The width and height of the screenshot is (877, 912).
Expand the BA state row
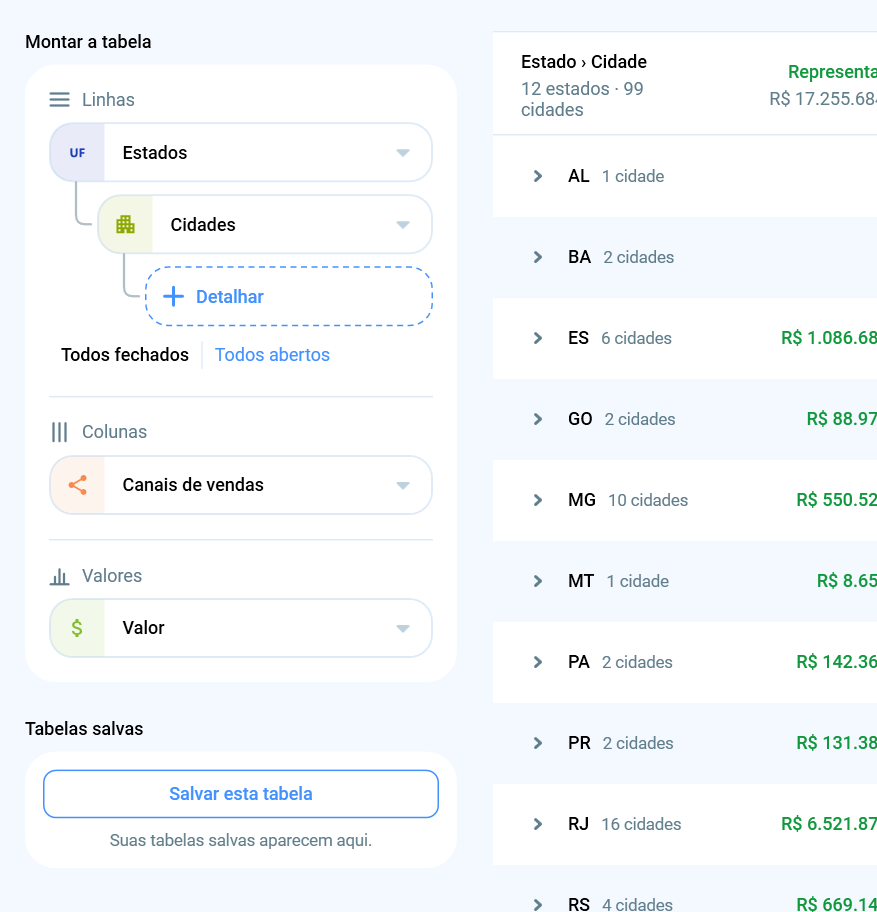pos(538,257)
